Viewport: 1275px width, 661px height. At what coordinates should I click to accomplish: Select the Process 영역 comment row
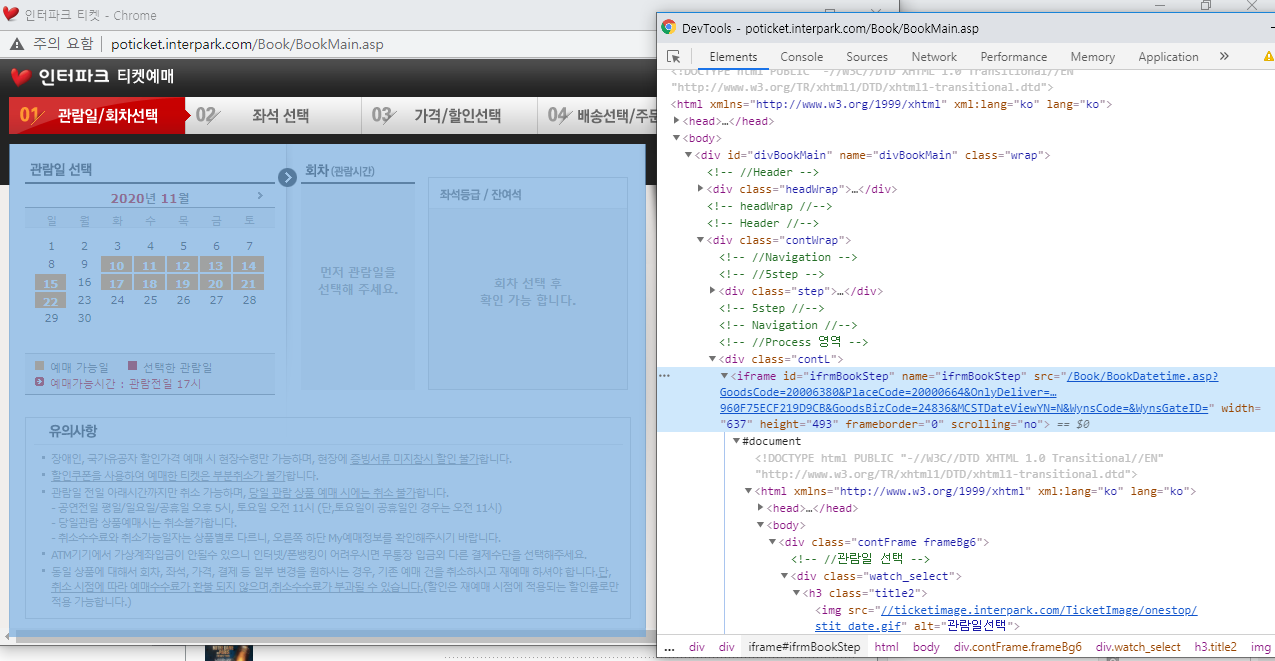tap(793, 342)
